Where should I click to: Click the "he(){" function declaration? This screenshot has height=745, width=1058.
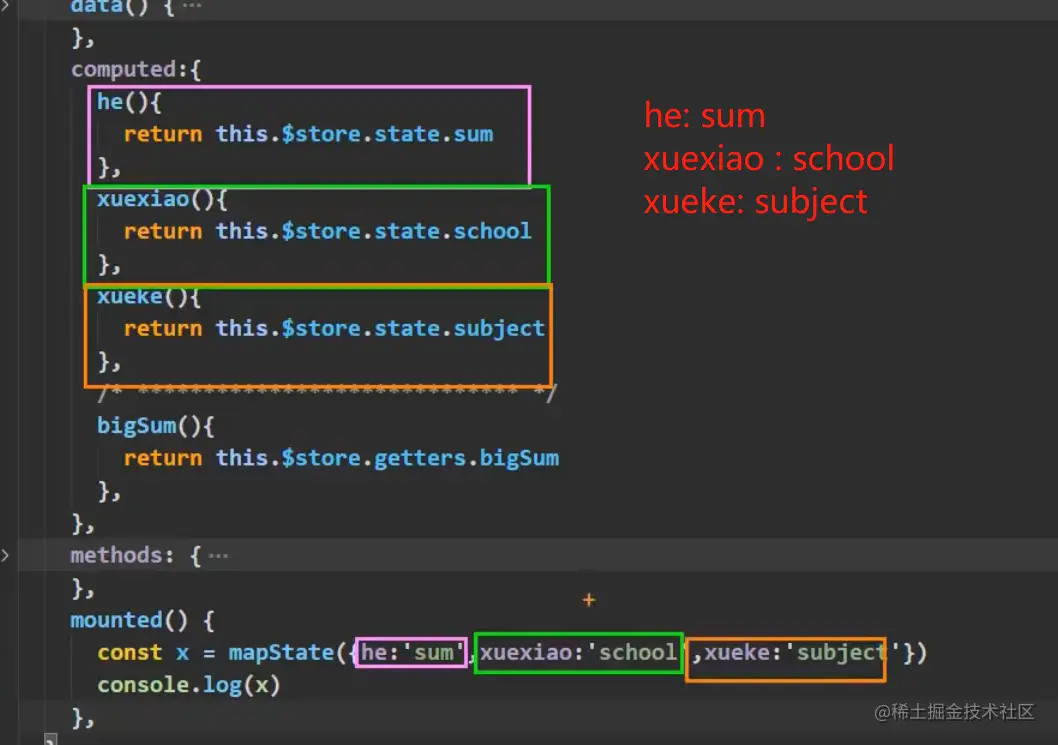[x=129, y=102]
